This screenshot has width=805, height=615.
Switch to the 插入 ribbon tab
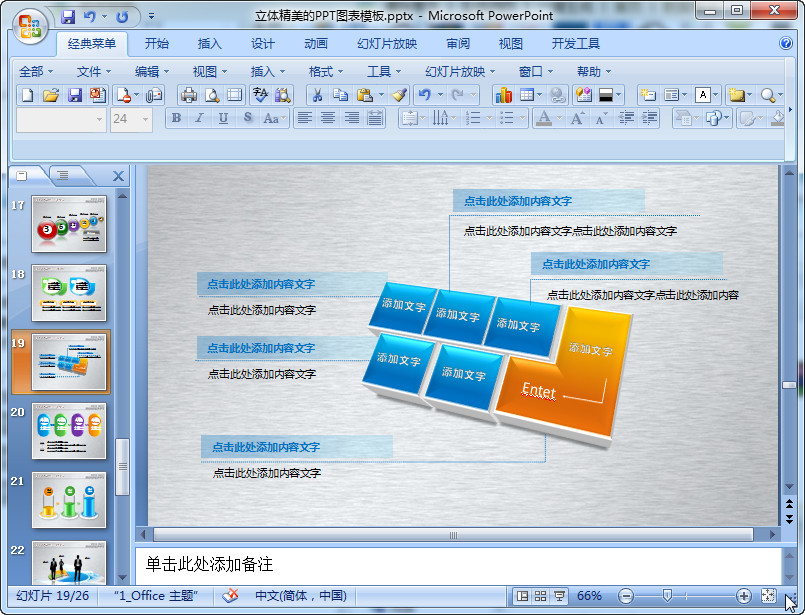click(x=209, y=44)
